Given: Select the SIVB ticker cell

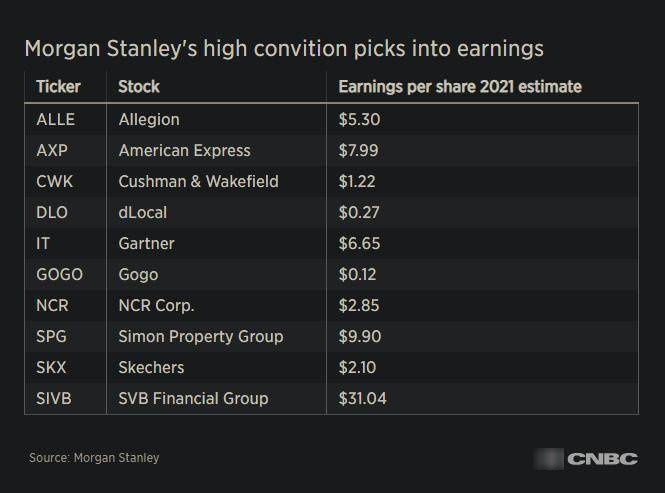Looking at the screenshot, I should point(53,398).
